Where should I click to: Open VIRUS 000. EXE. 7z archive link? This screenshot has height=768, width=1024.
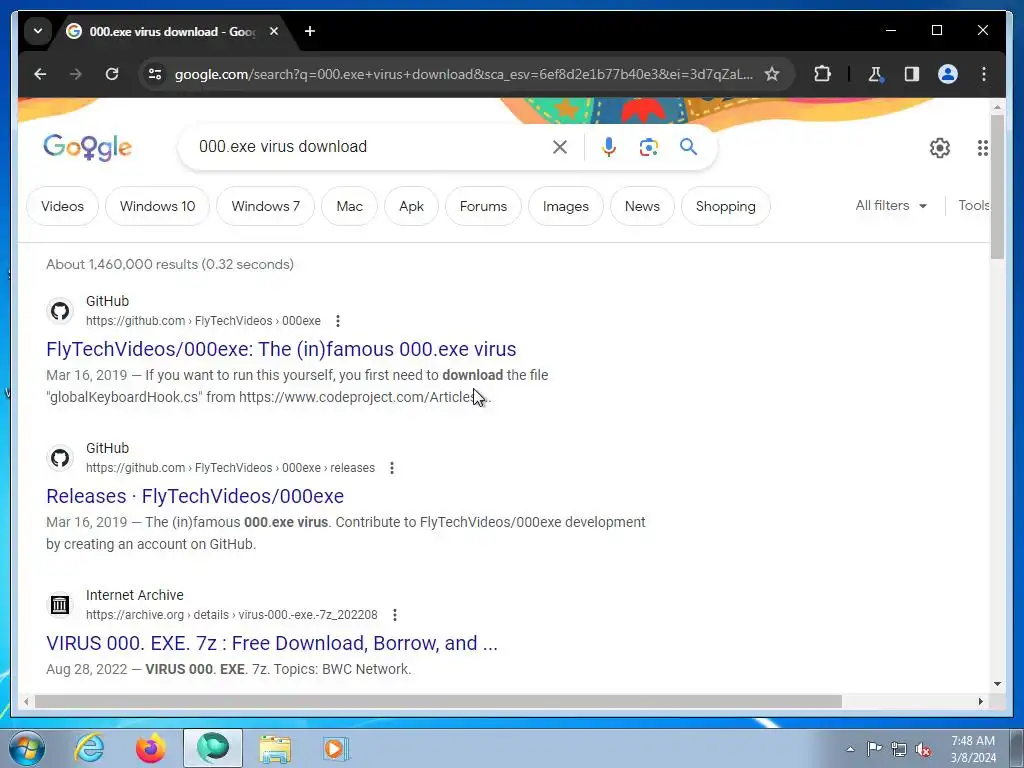[x=272, y=643]
